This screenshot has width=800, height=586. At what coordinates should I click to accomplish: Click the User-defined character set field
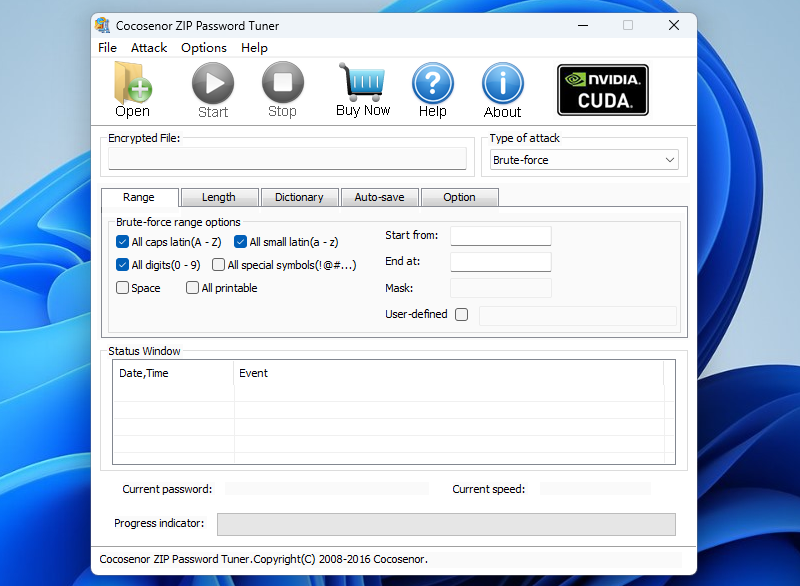point(578,316)
